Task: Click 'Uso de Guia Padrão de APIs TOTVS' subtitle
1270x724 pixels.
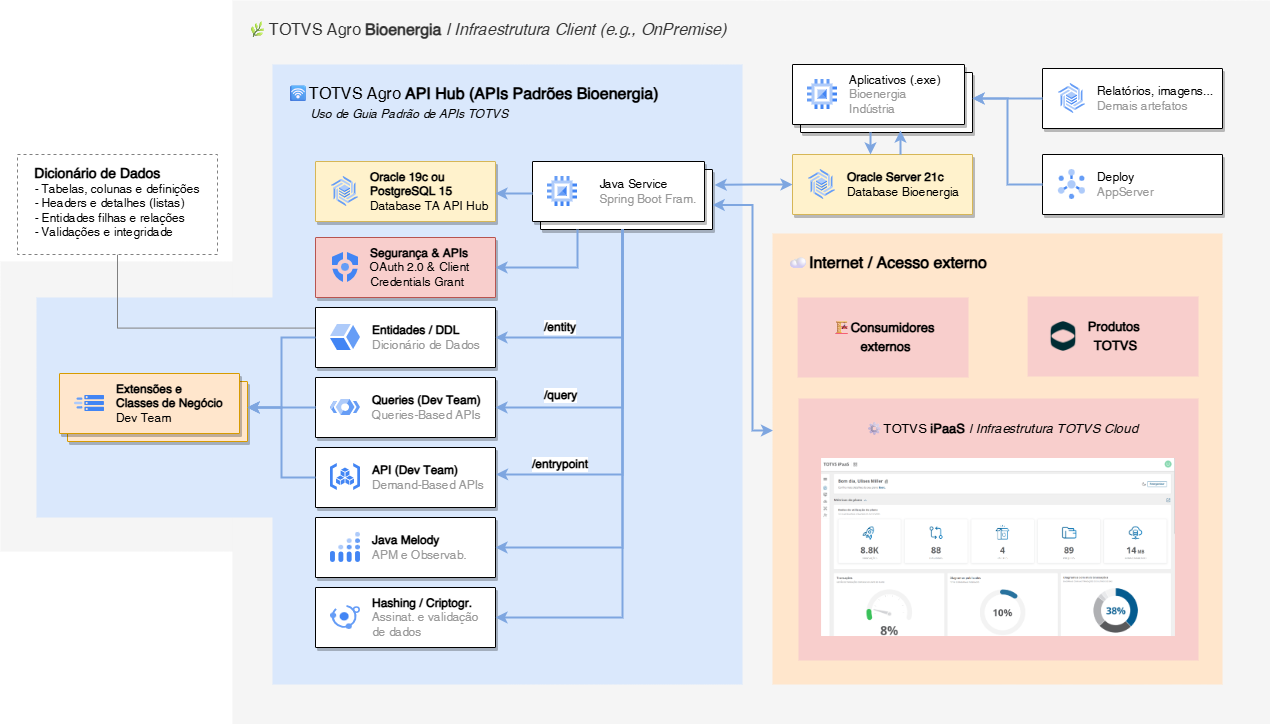Action: point(410,114)
